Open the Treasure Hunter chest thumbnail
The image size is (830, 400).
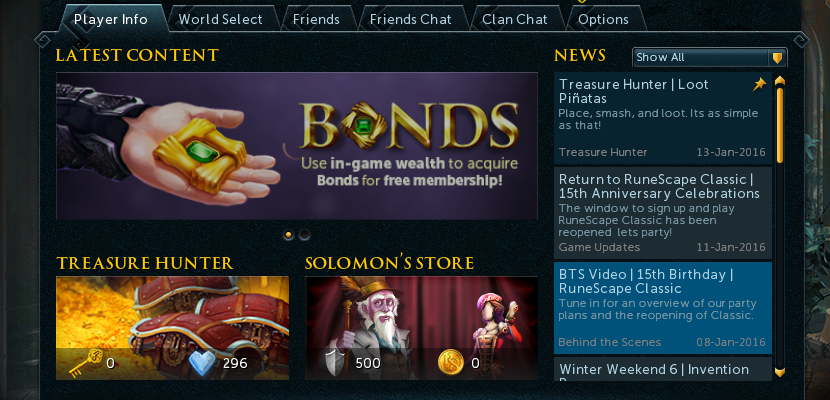[x=173, y=328]
